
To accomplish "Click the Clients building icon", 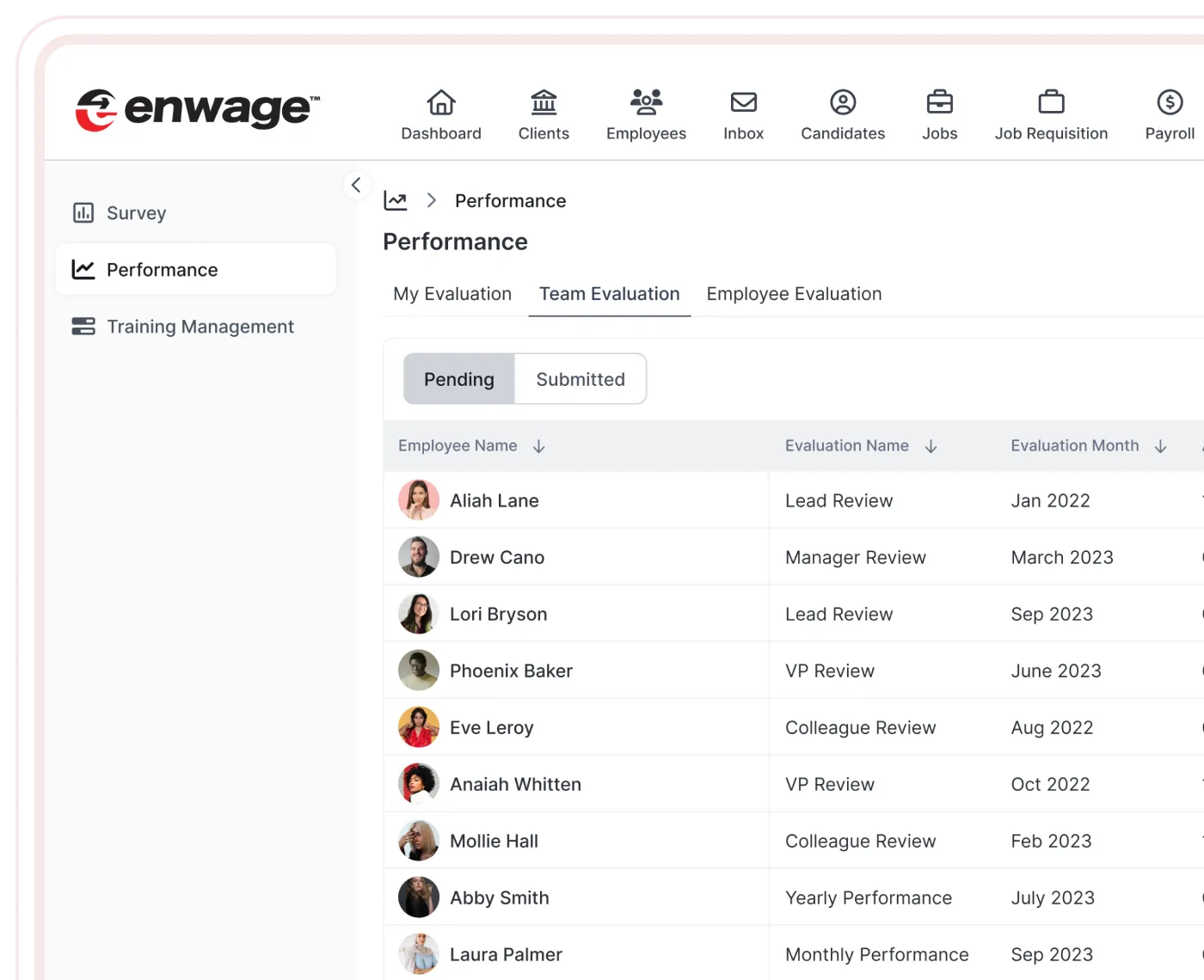I will tap(544, 102).
